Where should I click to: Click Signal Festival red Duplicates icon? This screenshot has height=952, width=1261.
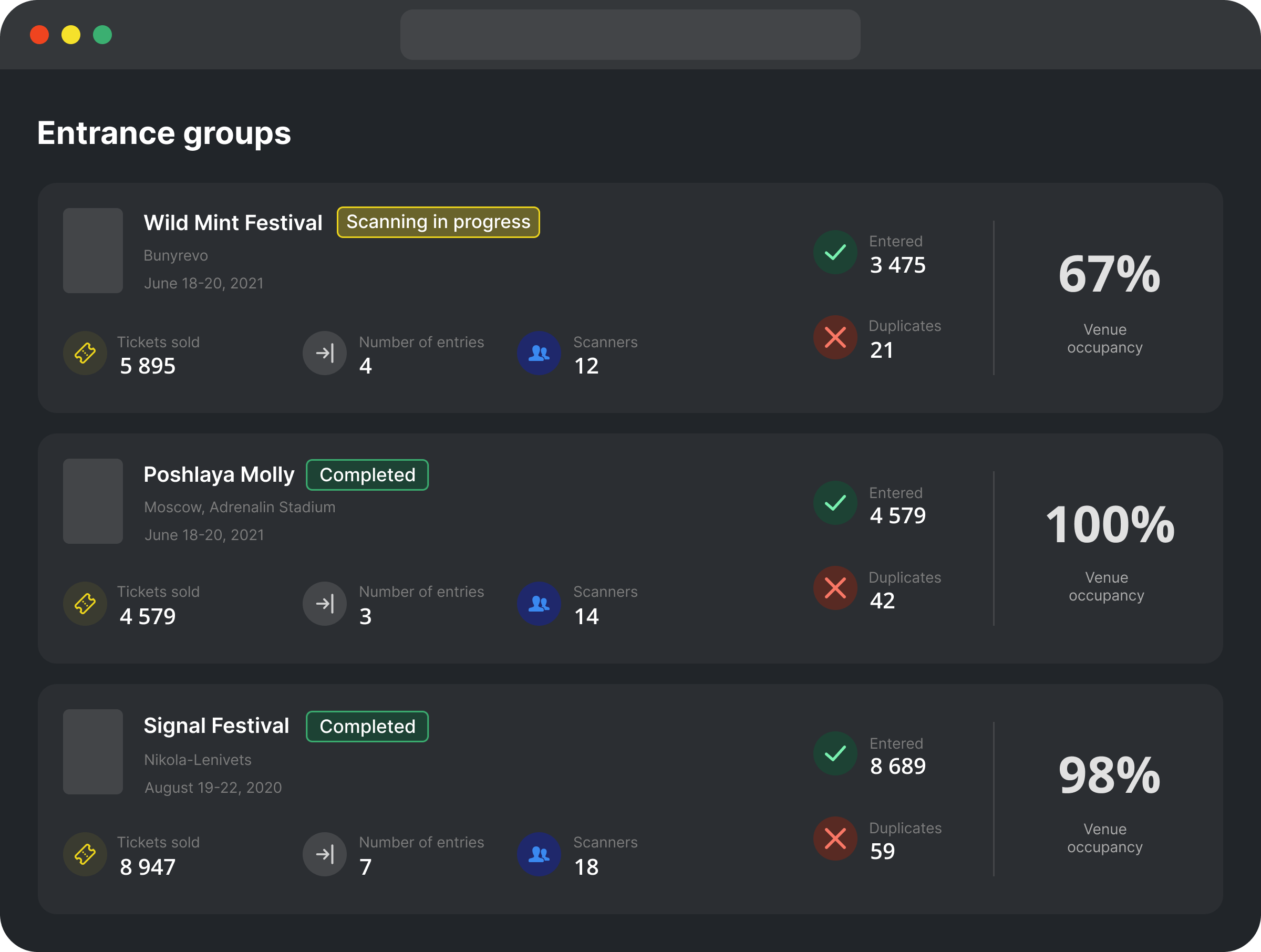(x=835, y=839)
